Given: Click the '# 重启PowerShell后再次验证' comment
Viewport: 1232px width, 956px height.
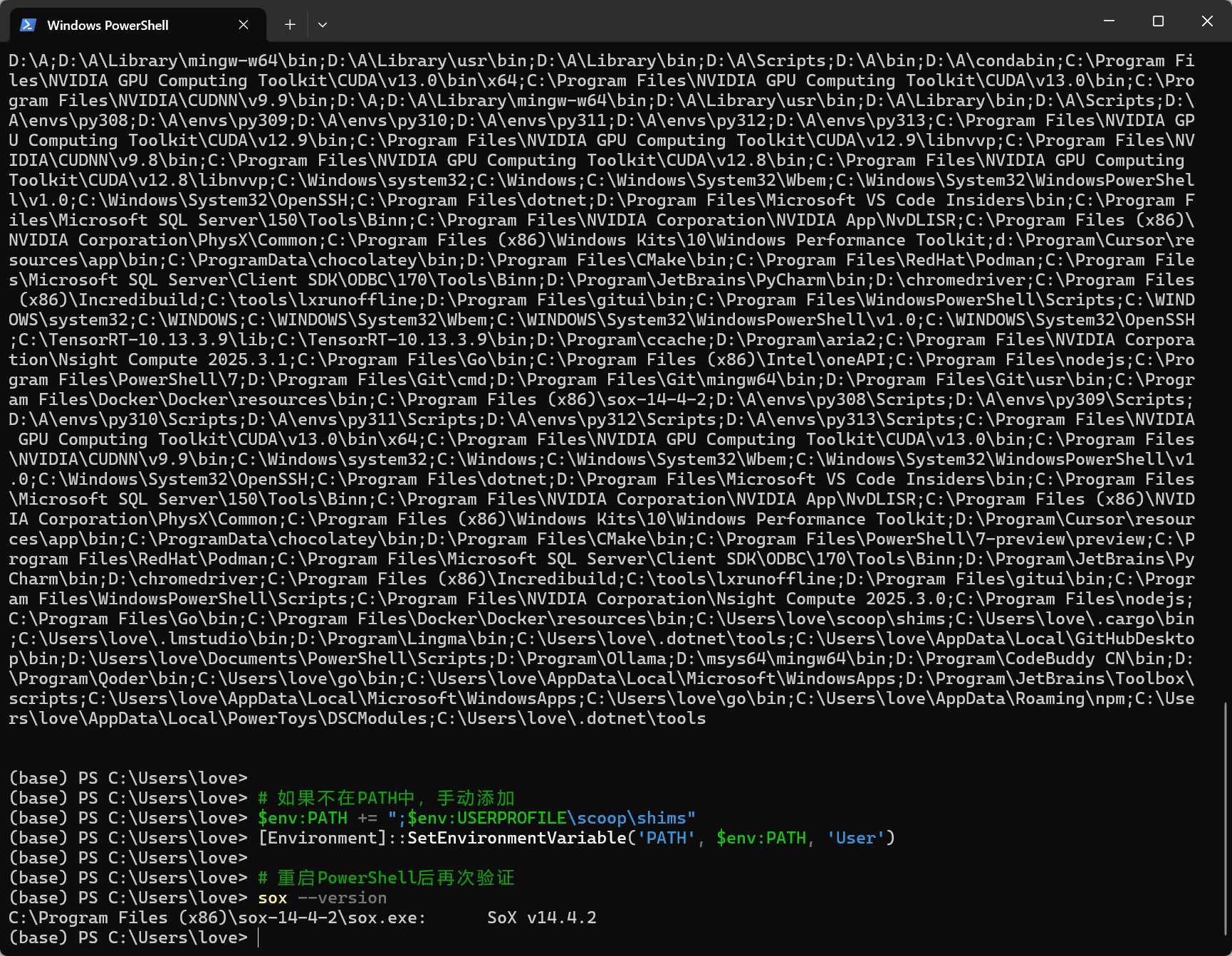Looking at the screenshot, I should 387,878.
